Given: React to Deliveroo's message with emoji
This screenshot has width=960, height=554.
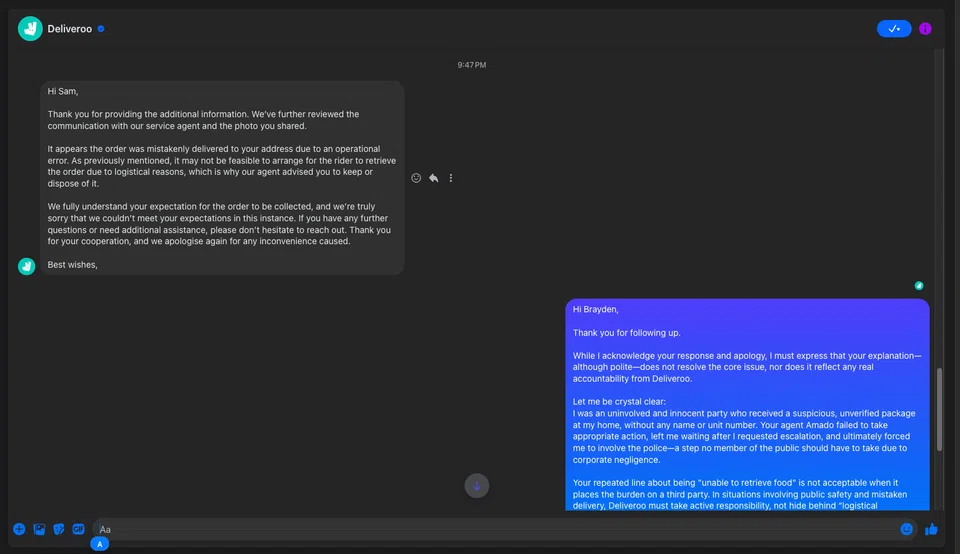Looking at the screenshot, I should pos(416,178).
